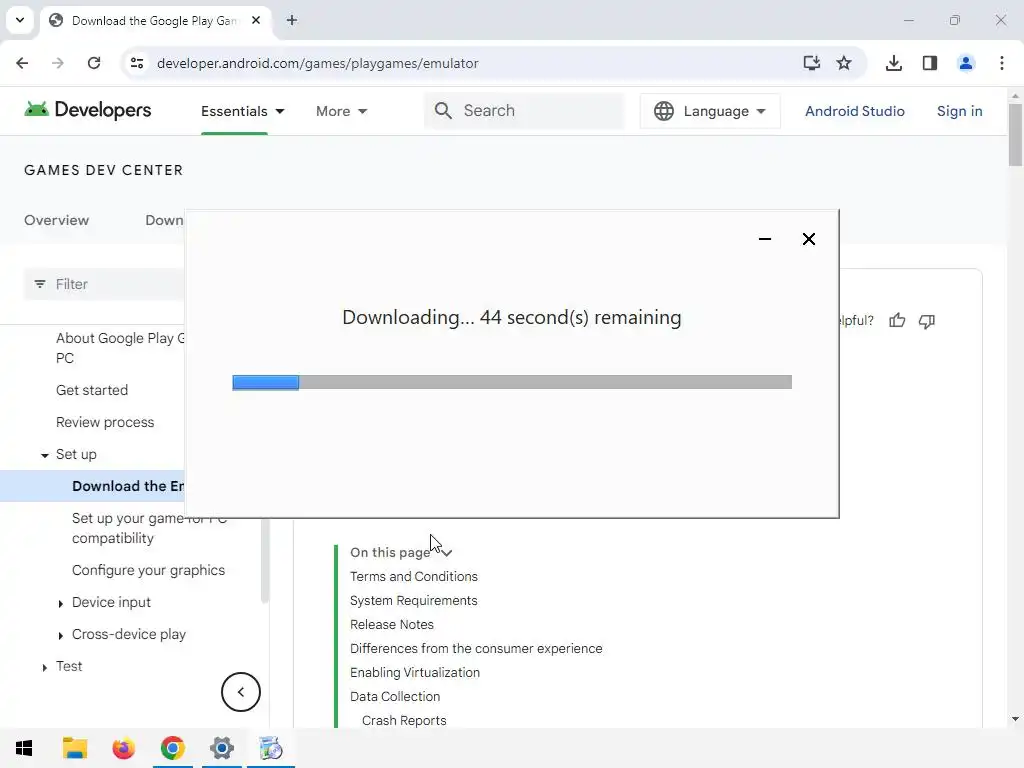The image size is (1024, 768).
Task: Click the thumbs up helpful icon
Action: coord(897,321)
